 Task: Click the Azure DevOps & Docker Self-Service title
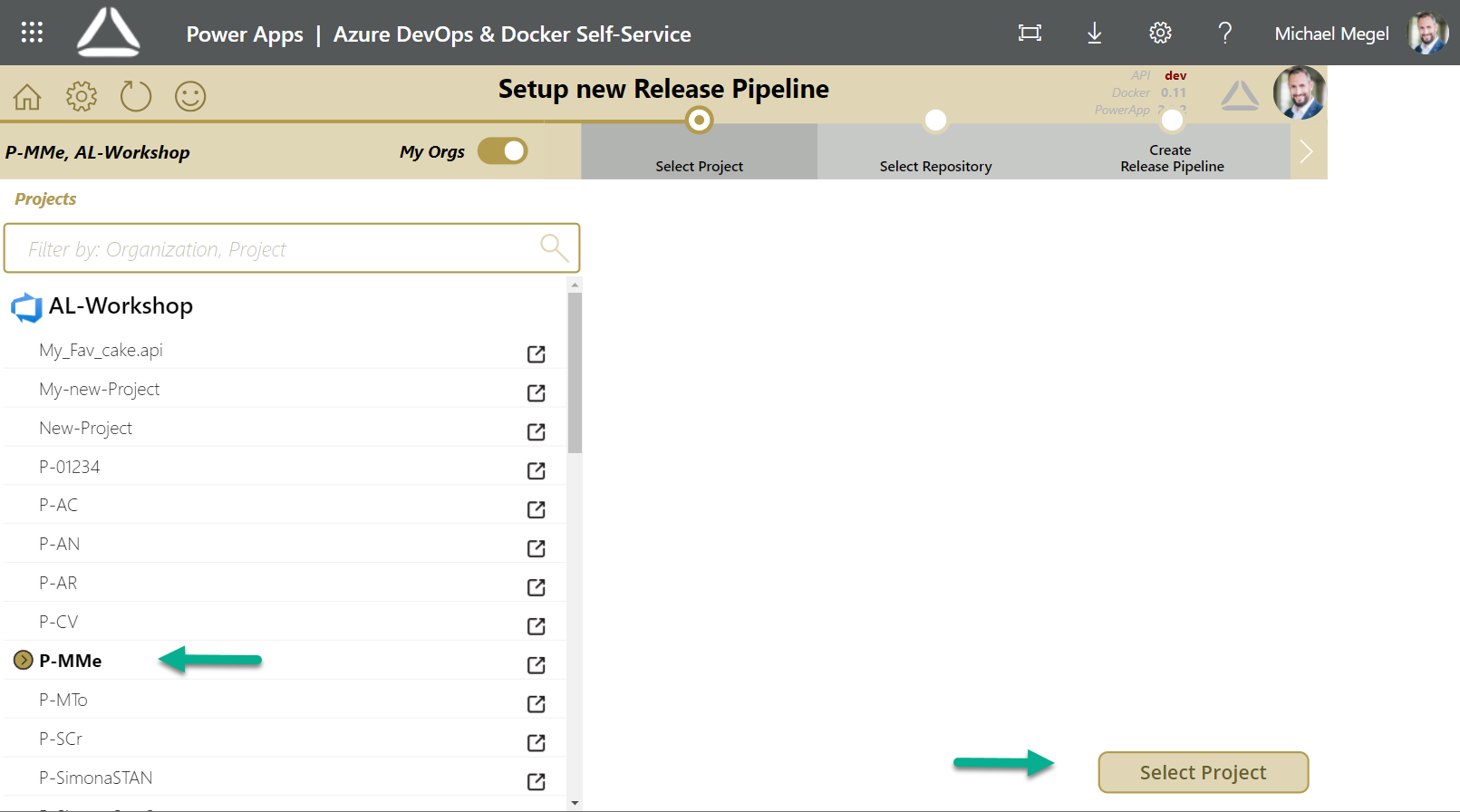[512, 34]
